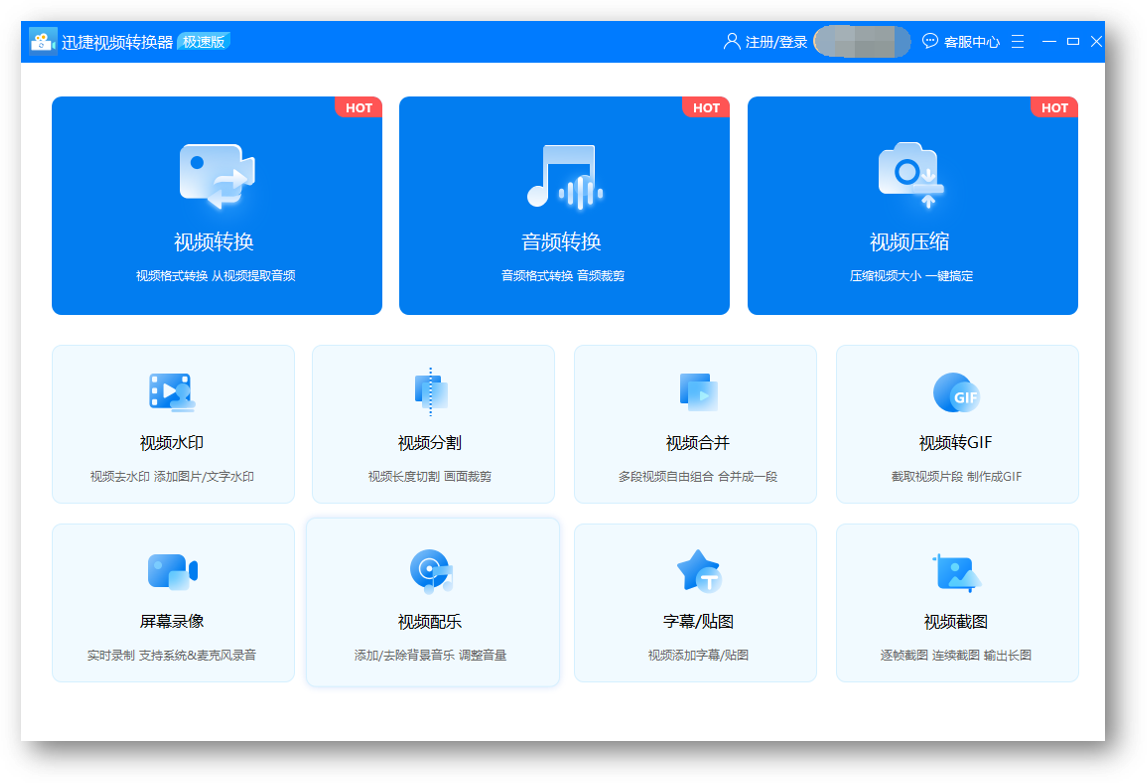
Task: Click the 视频转GIF label
Action: (x=955, y=443)
